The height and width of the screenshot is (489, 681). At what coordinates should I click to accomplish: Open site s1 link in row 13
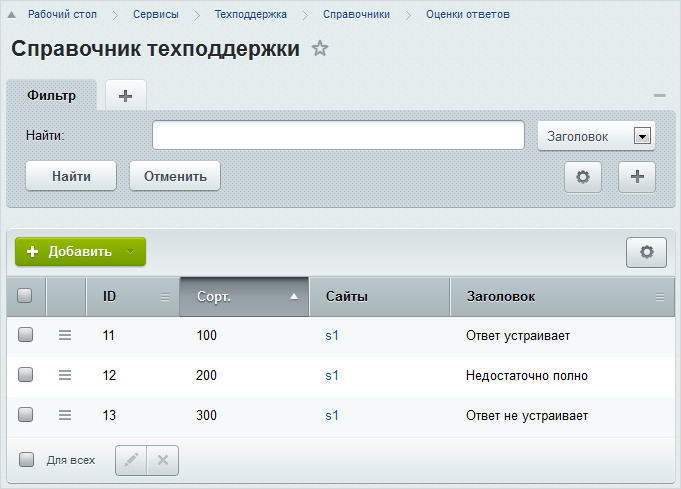332,415
